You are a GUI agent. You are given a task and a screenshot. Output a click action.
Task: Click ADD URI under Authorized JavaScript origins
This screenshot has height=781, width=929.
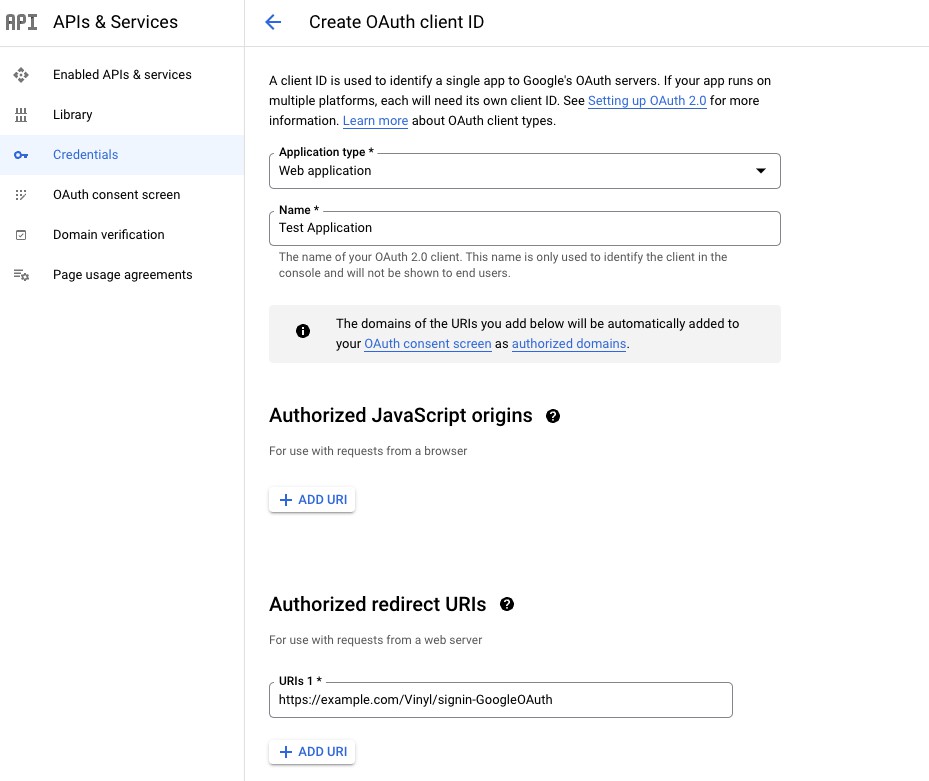tap(312, 499)
